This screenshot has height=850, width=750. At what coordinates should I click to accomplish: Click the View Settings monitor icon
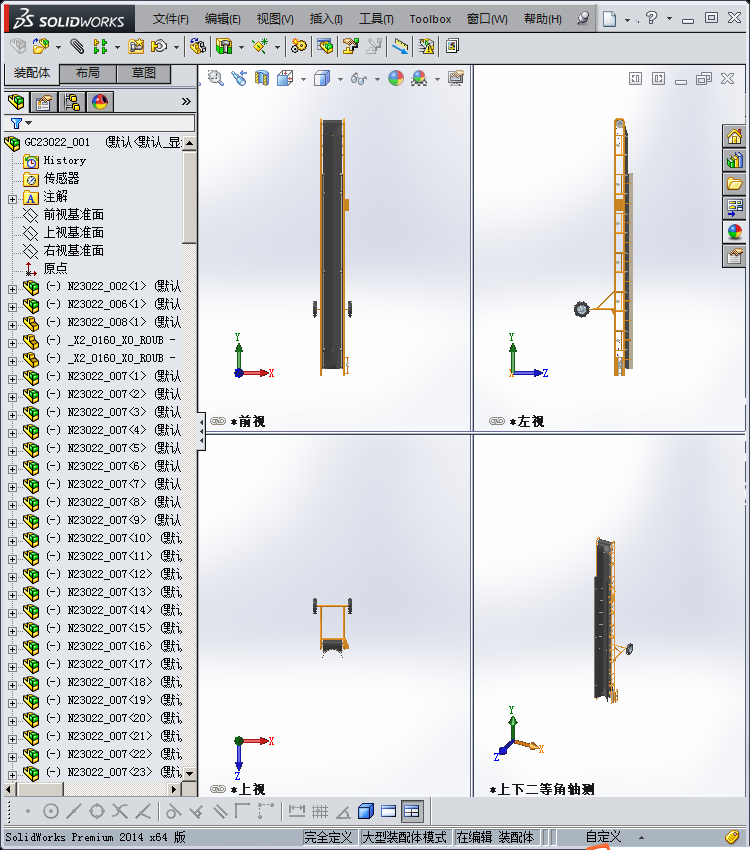click(456, 78)
